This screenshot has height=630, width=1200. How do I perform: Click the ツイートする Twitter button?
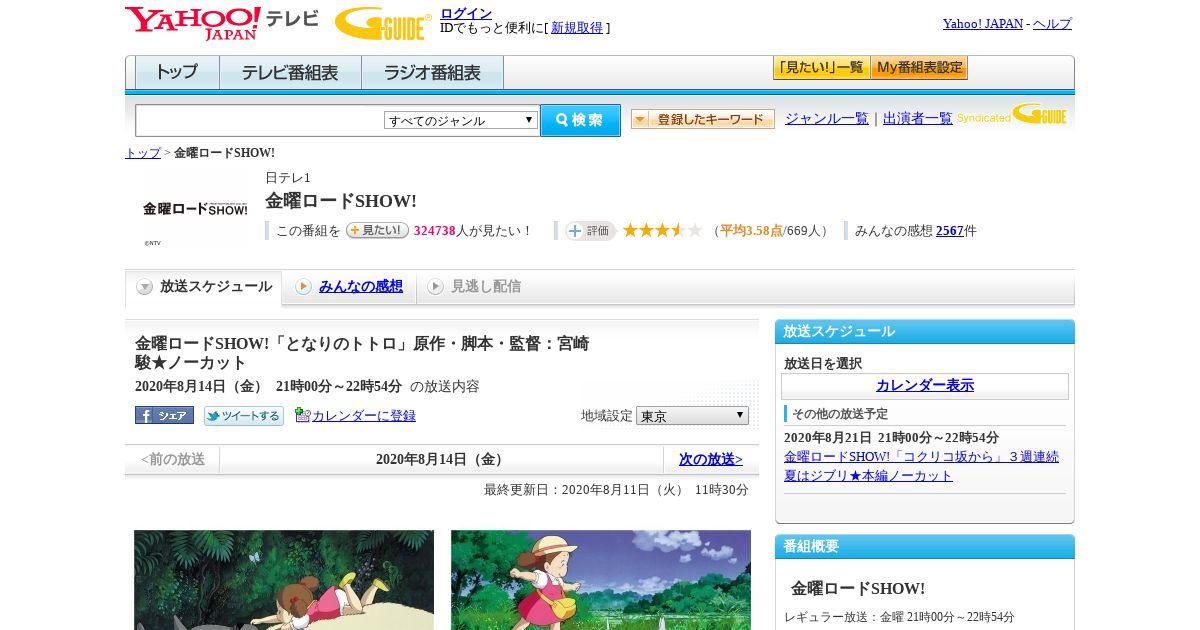(244, 416)
